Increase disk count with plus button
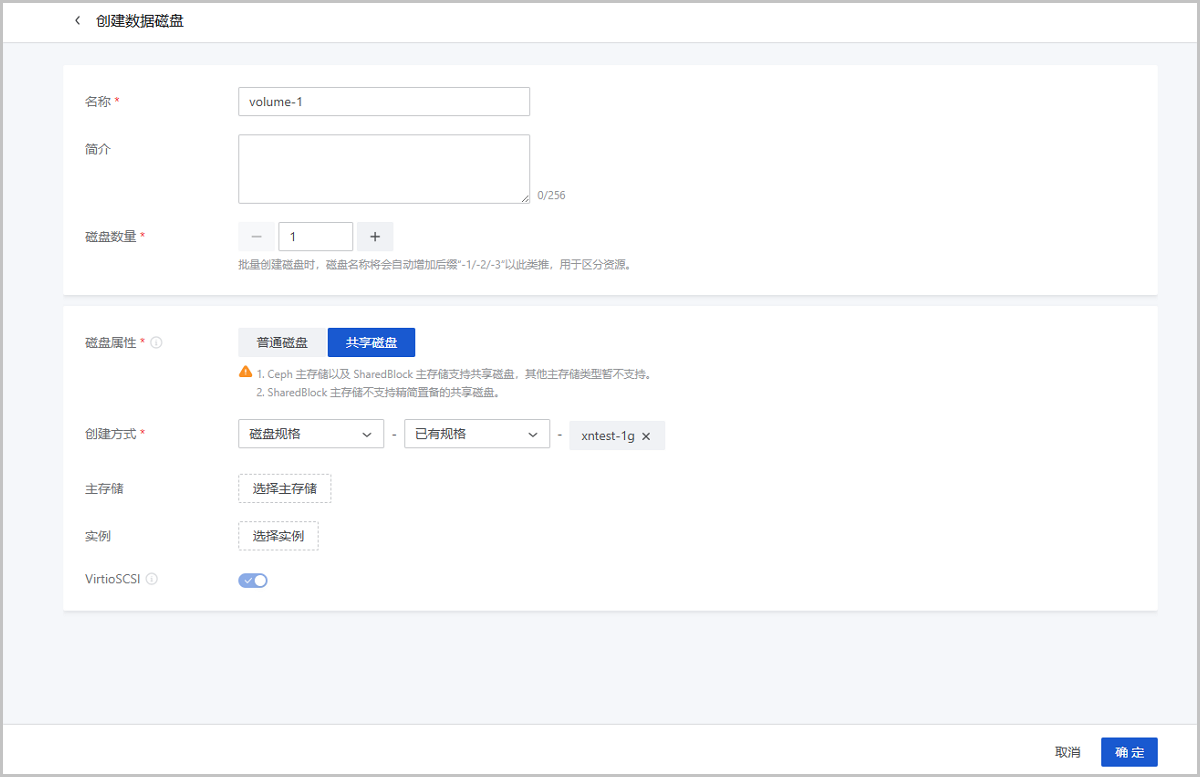The width and height of the screenshot is (1200, 777). [x=375, y=236]
